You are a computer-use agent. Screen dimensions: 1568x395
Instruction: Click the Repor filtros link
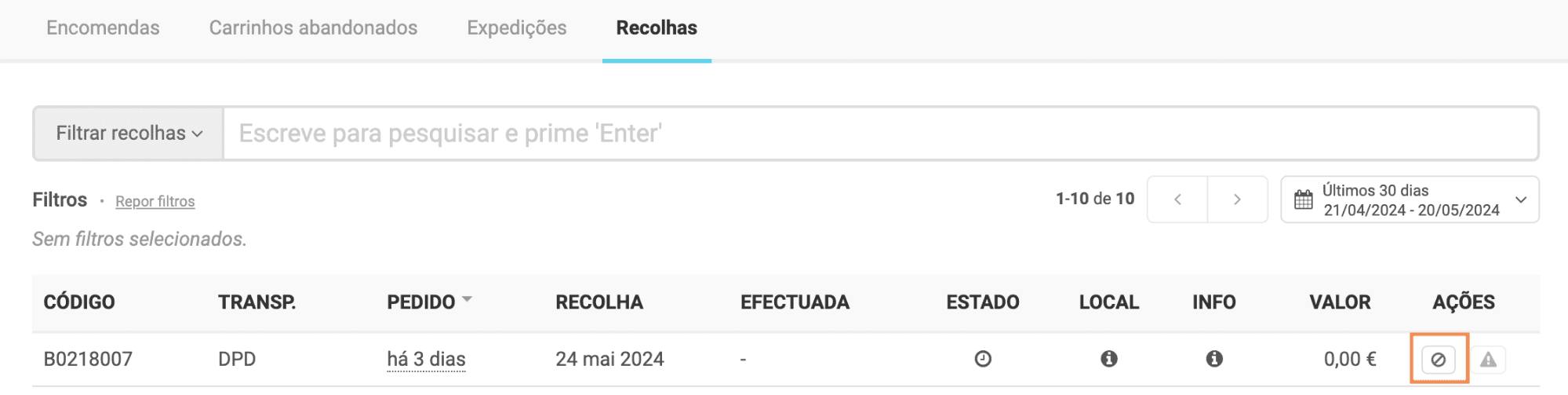pos(155,202)
